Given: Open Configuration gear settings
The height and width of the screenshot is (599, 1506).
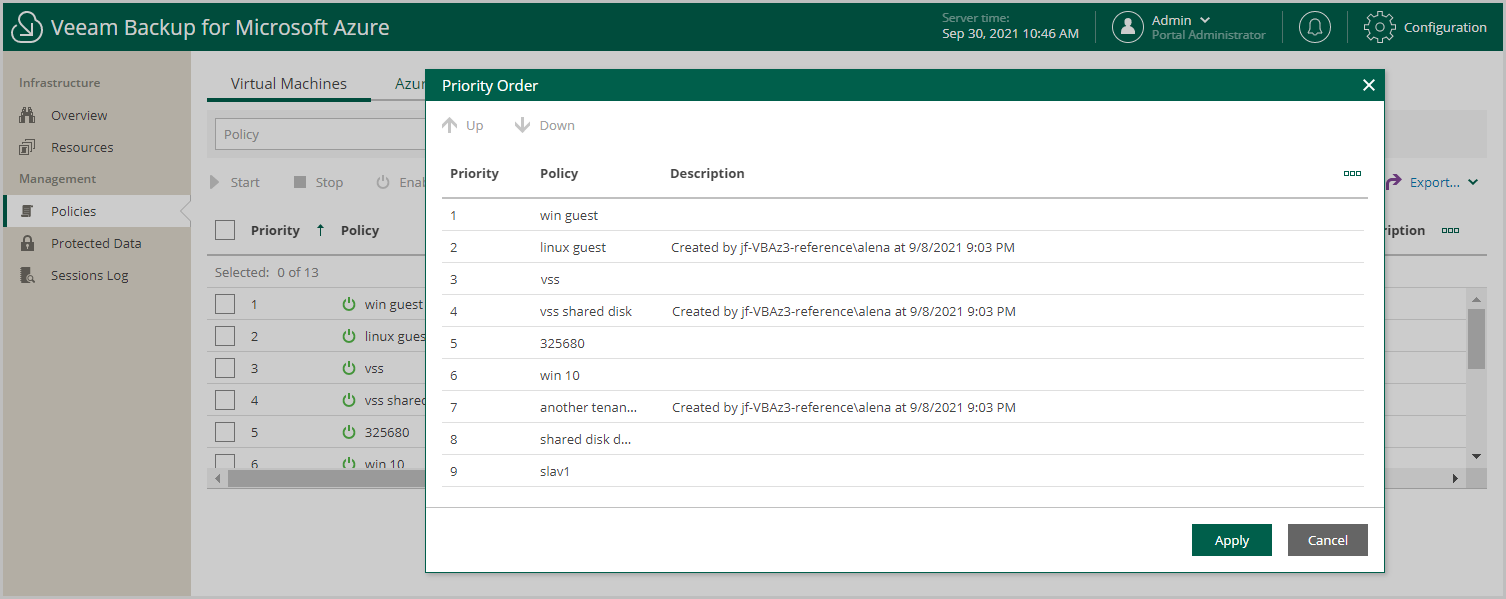Looking at the screenshot, I should (x=1380, y=27).
